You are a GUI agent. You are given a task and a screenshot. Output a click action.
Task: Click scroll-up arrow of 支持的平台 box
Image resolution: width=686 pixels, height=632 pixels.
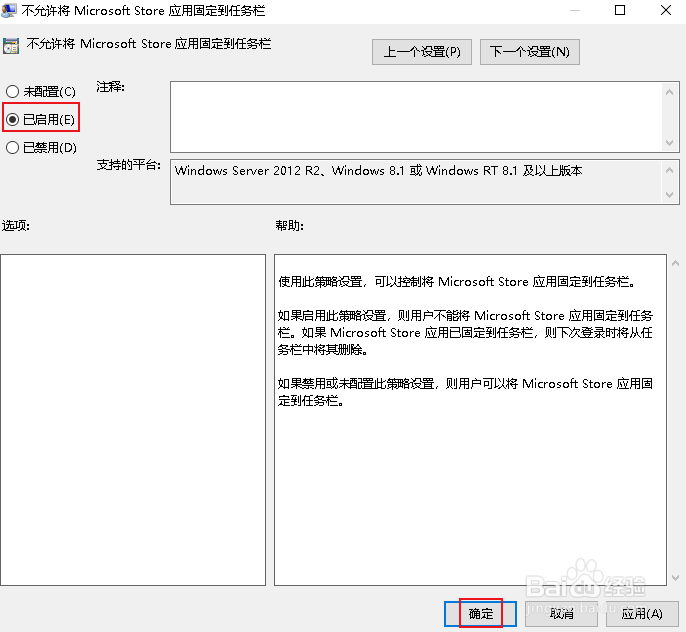(669, 170)
